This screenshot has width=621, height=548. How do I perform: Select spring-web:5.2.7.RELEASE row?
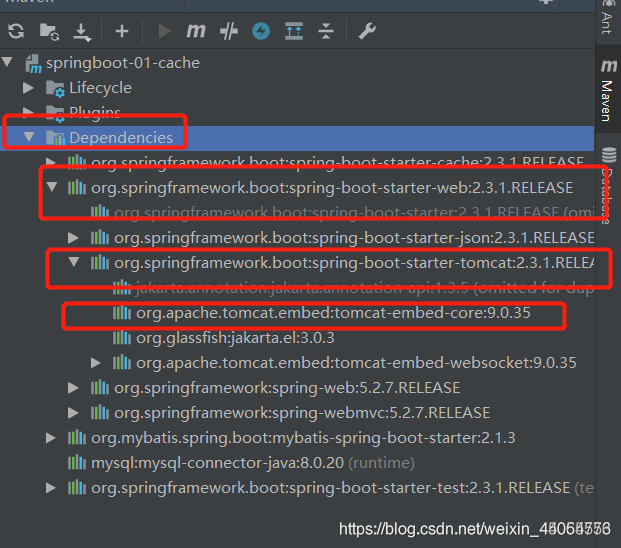click(297, 388)
